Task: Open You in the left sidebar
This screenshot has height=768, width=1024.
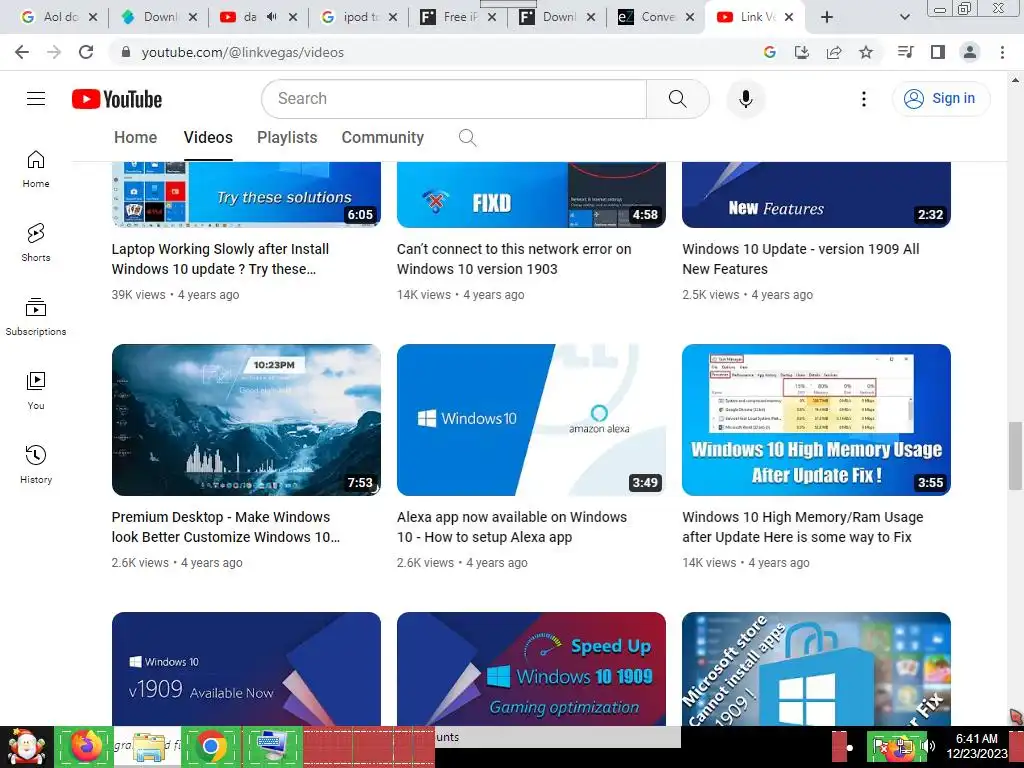Action: (36, 391)
